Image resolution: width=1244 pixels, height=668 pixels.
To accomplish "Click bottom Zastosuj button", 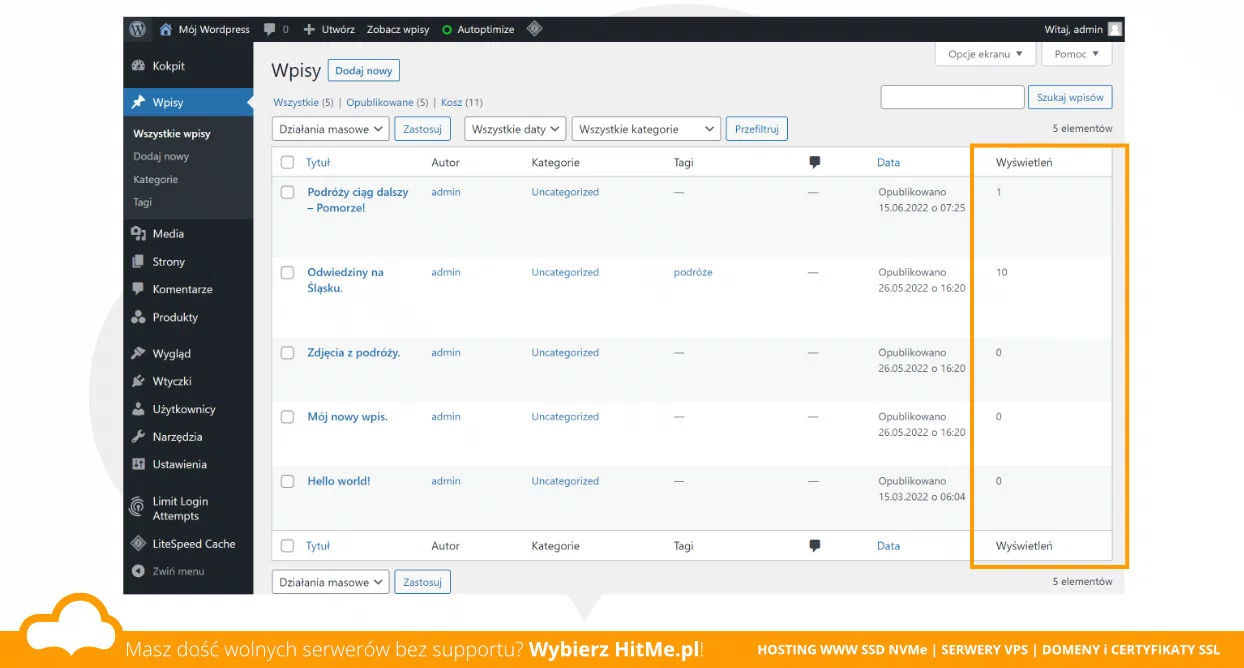I will (423, 582).
